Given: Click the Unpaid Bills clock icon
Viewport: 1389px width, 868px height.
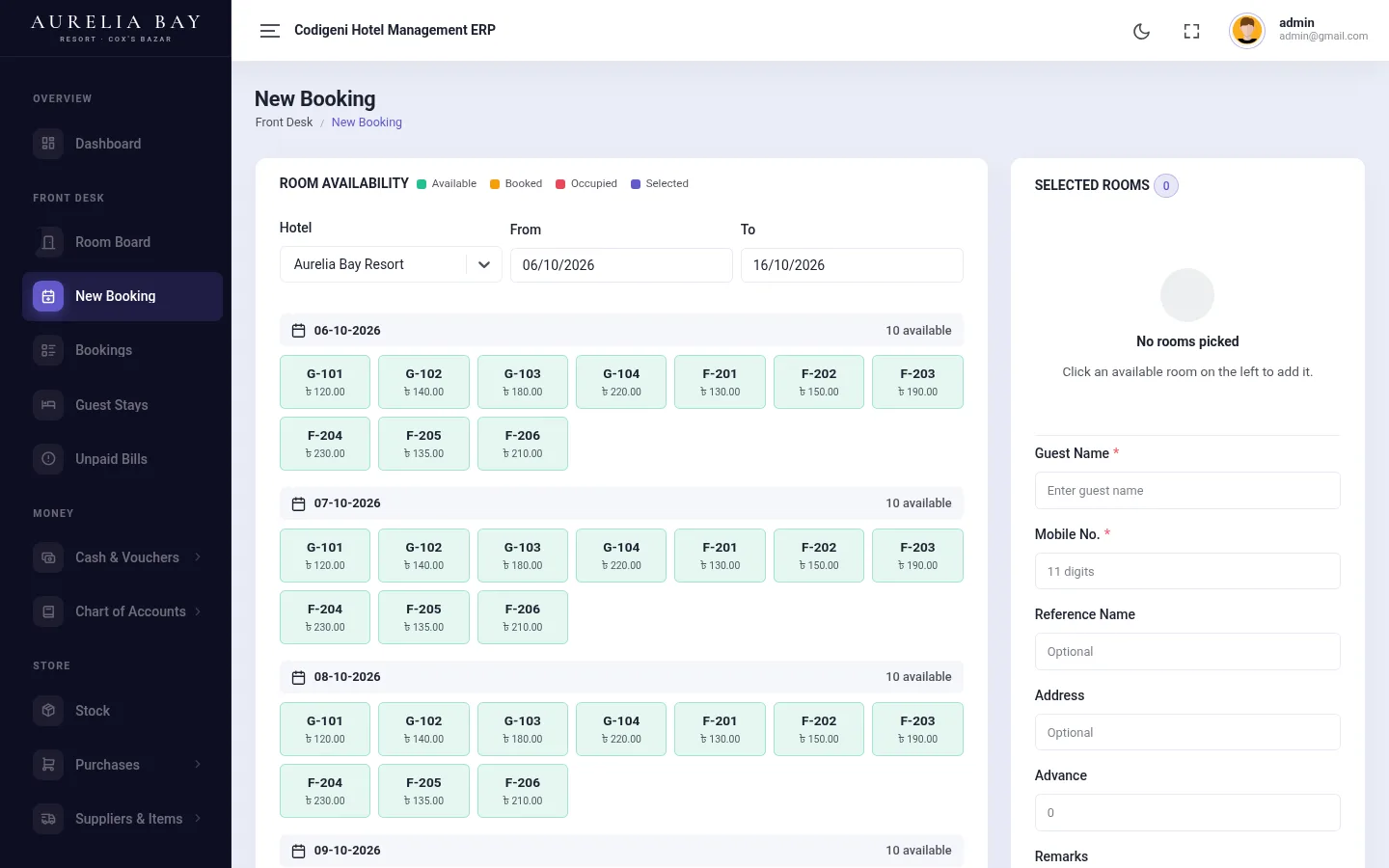Looking at the screenshot, I should (x=48, y=459).
